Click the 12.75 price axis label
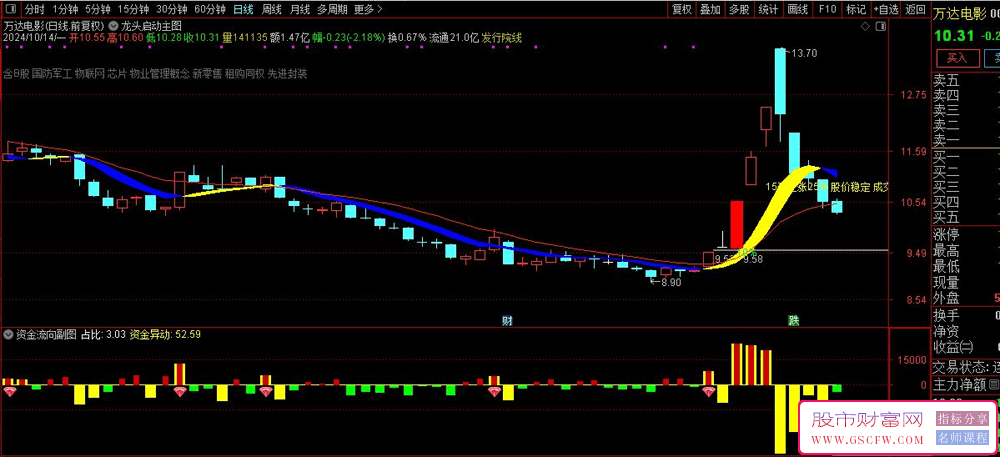 click(x=911, y=95)
